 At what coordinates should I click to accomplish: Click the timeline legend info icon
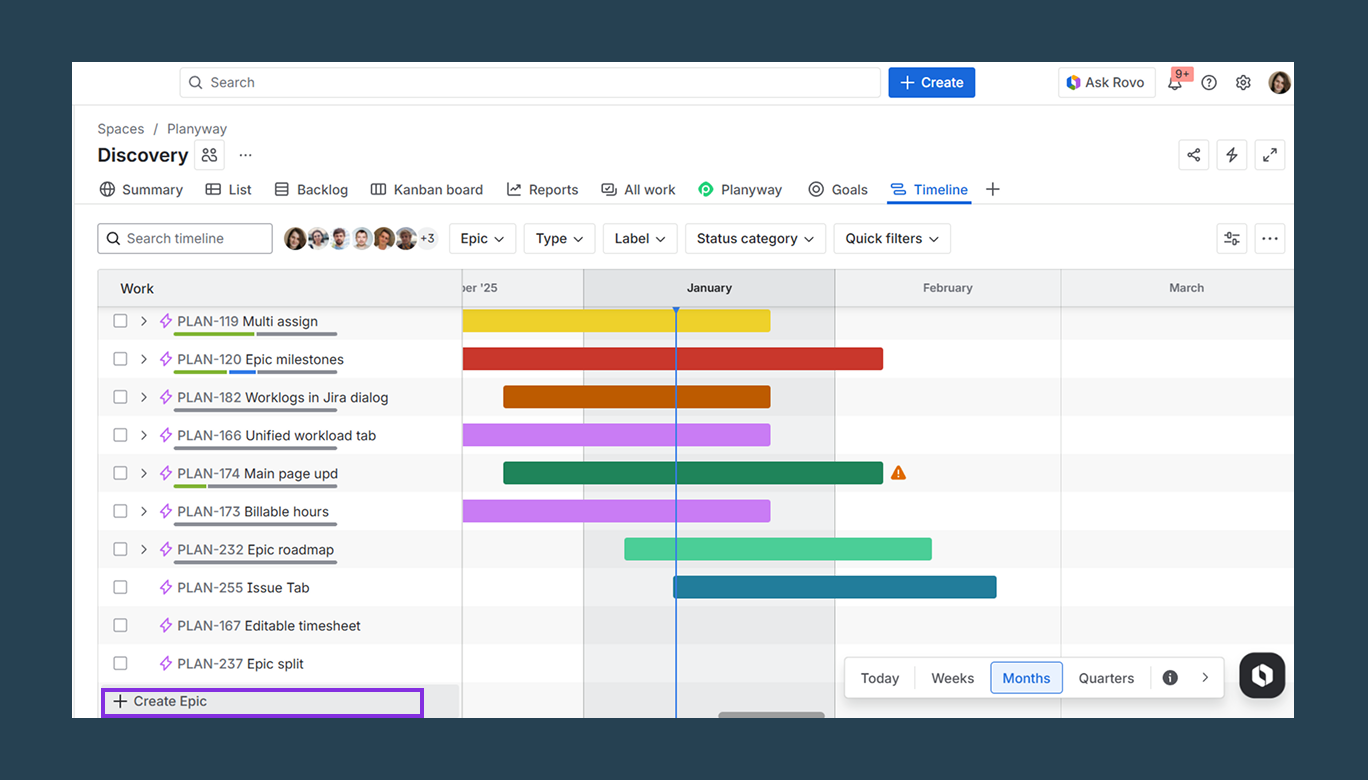pyautogui.click(x=1170, y=678)
